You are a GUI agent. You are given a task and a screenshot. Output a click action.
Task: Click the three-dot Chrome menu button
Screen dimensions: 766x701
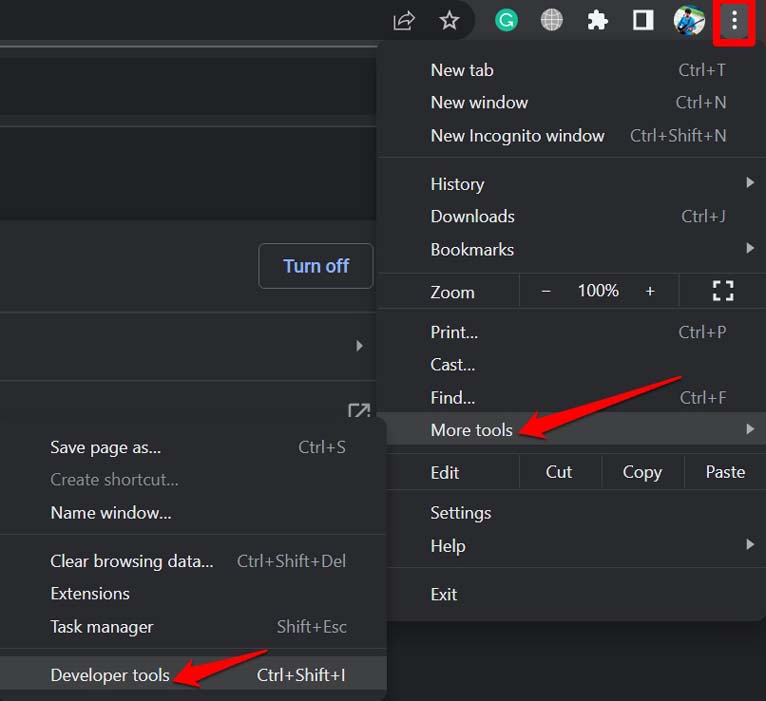pos(734,21)
